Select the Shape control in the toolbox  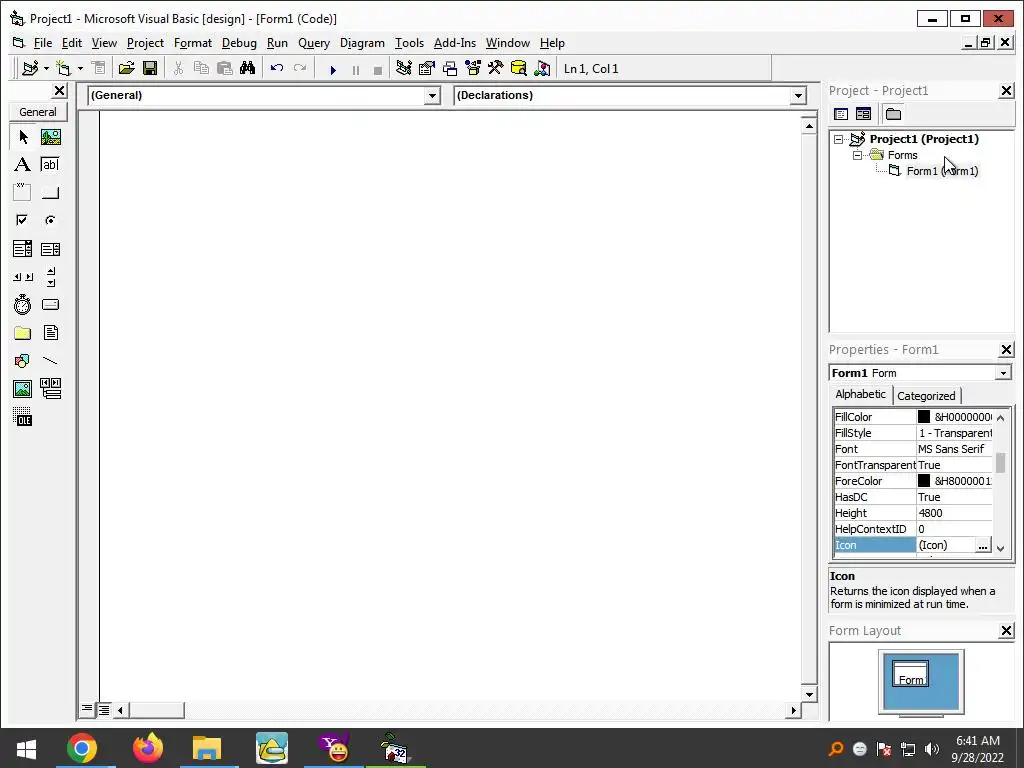(22, 360)
